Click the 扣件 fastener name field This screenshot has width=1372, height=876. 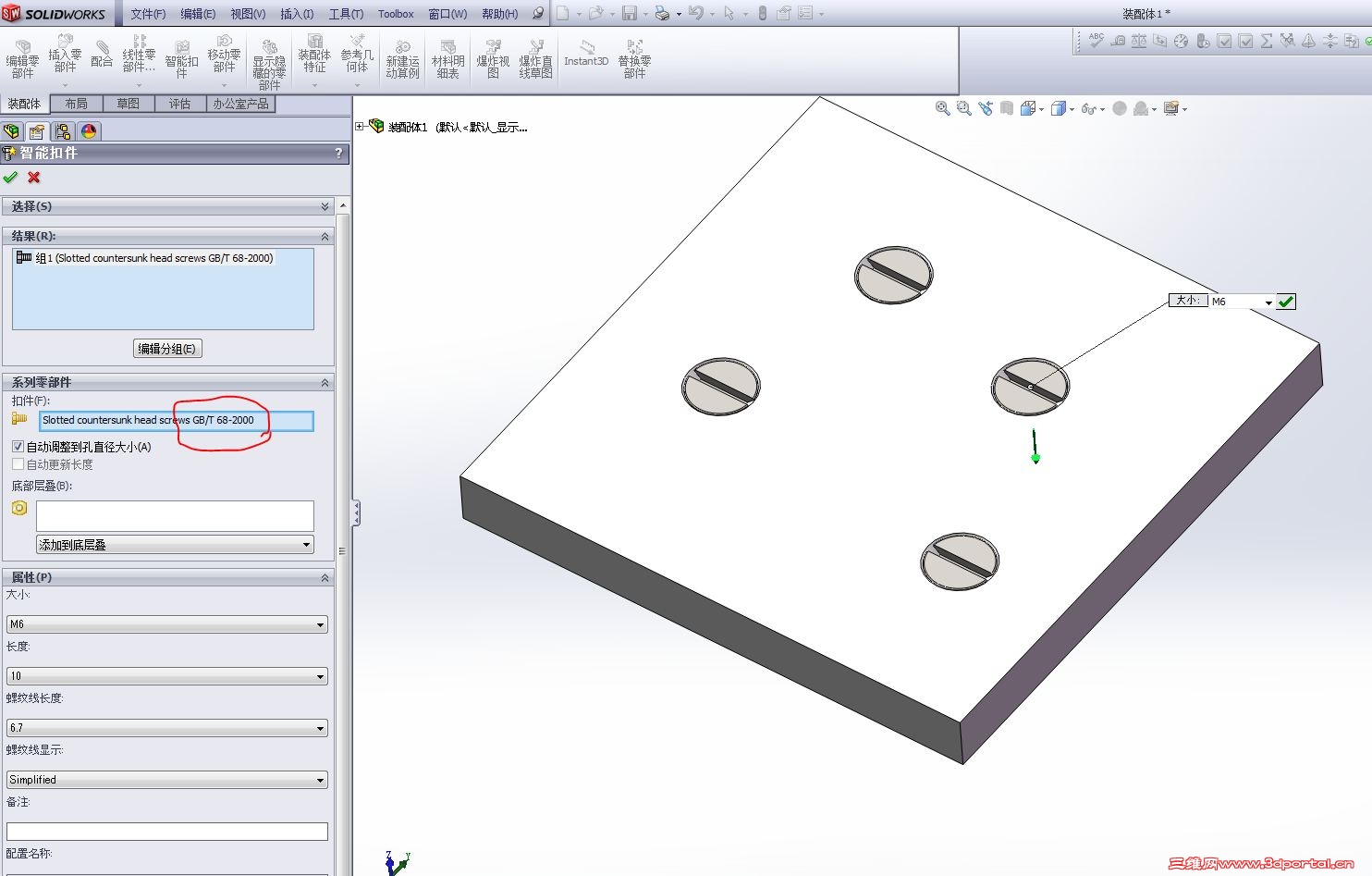tap(177, 421)
